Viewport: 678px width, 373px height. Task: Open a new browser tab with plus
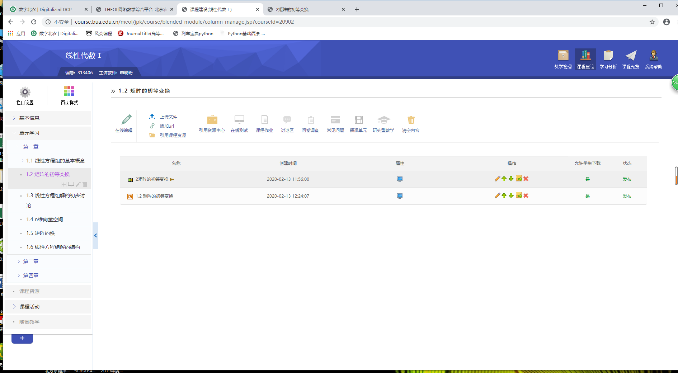pos(357,9)
